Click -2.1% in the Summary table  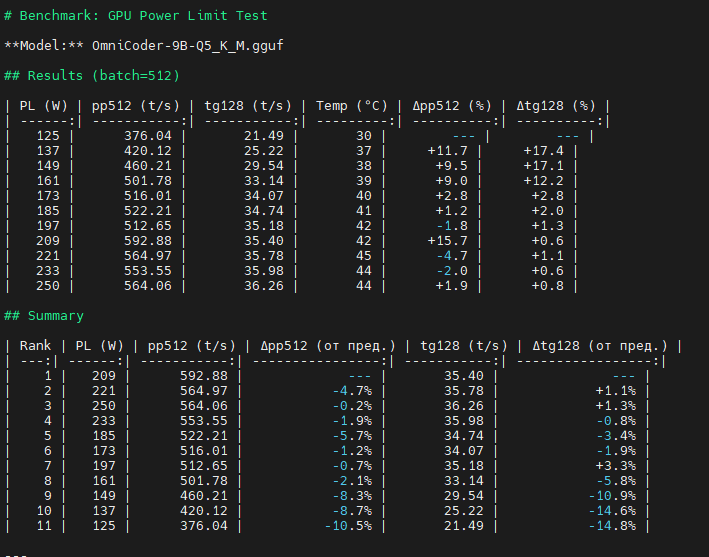(x=352, y=481)
